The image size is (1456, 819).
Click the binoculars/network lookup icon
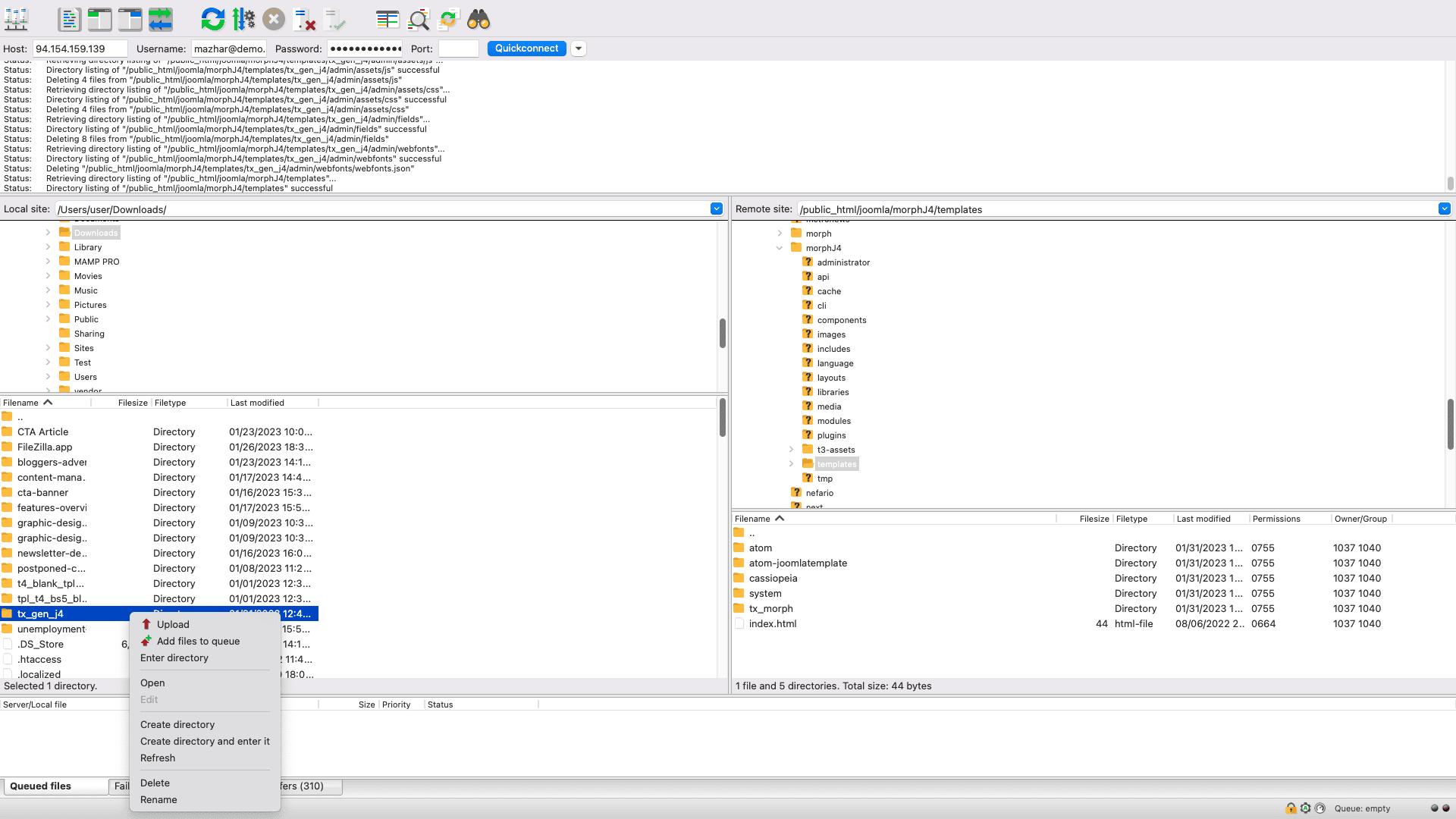pos(478,20)
